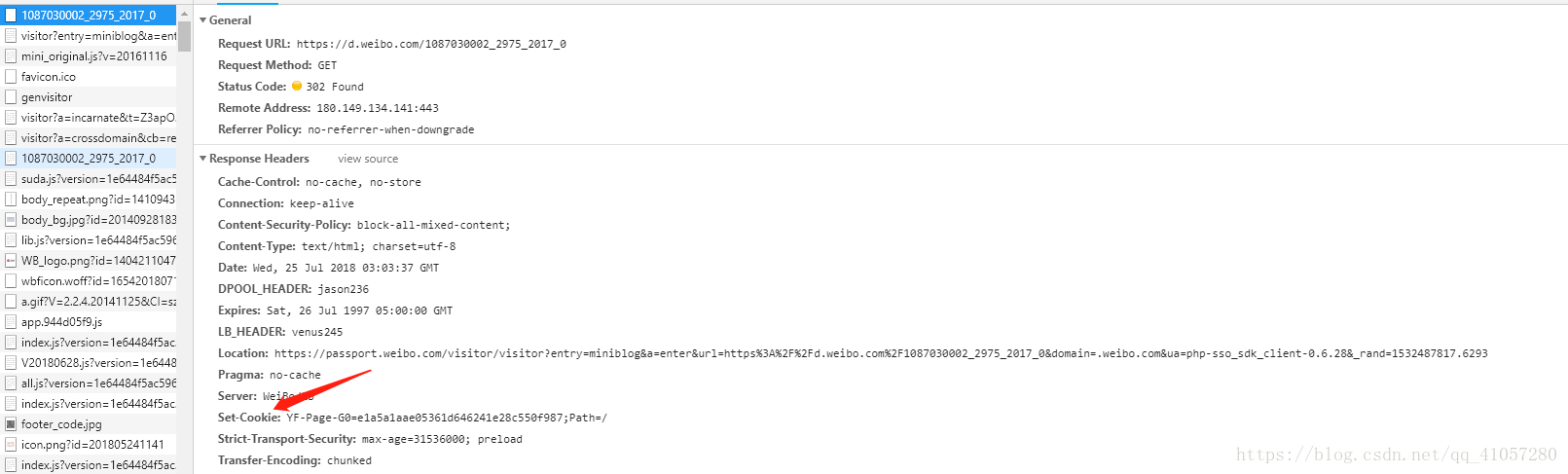
Task: Select the mini_original.js?v=20161116 request
Action: tap(89, 55)
